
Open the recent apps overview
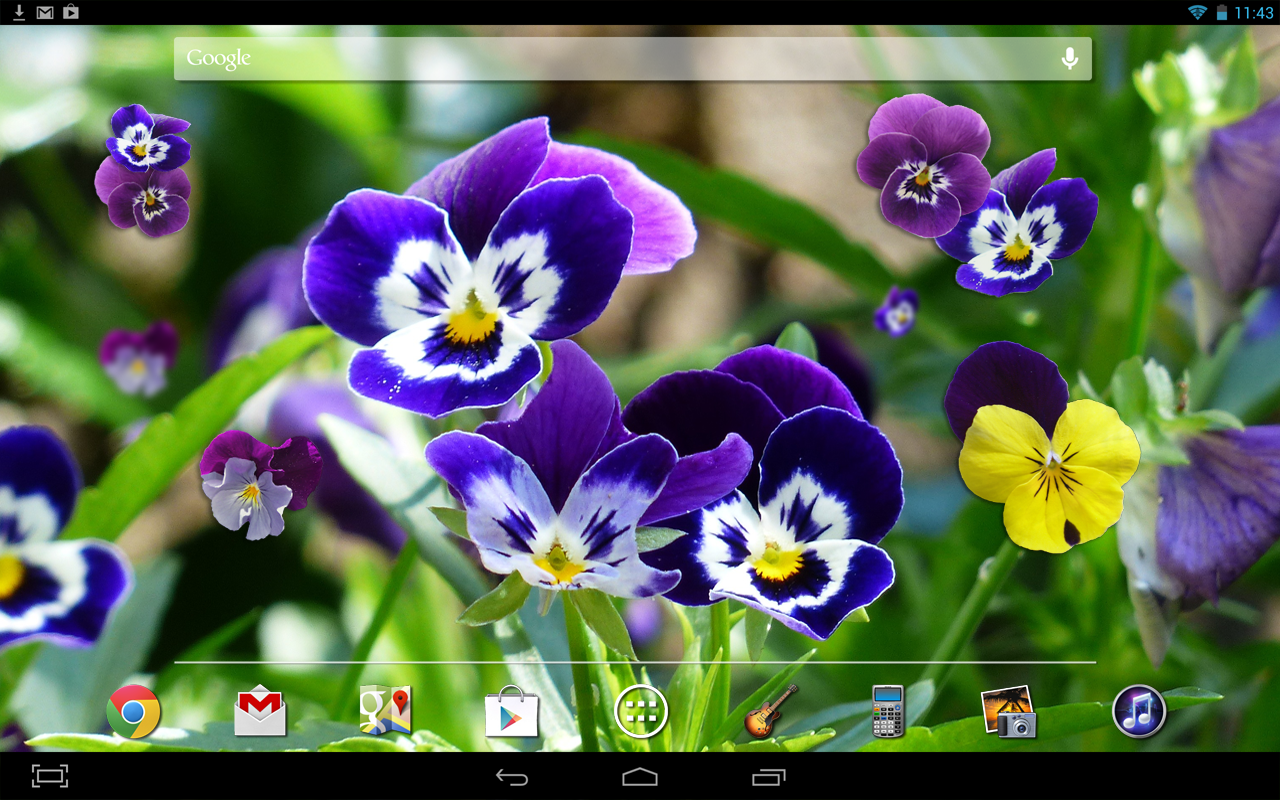[768, 777]
